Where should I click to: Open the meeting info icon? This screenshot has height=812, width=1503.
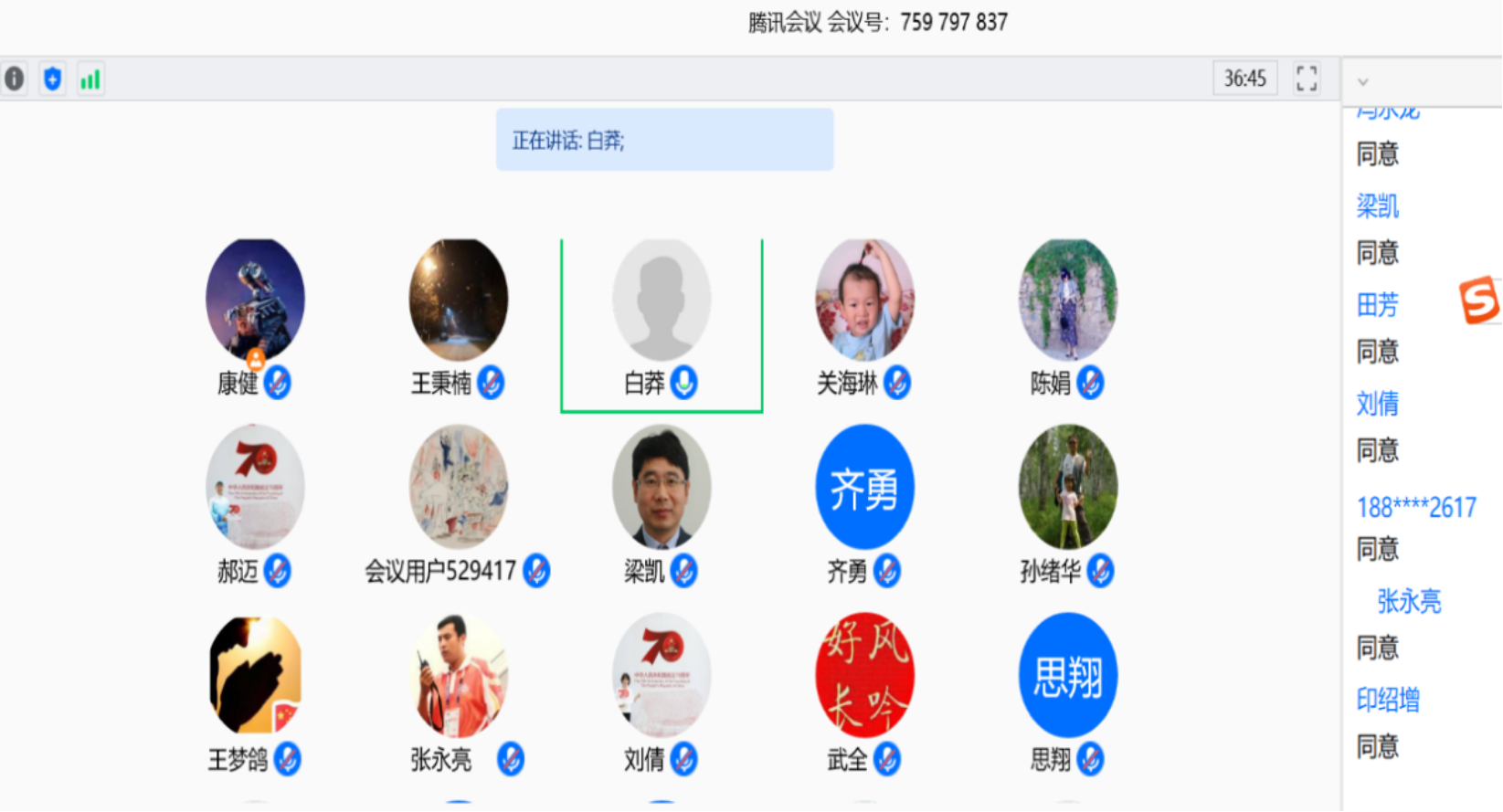click(15, 79)
